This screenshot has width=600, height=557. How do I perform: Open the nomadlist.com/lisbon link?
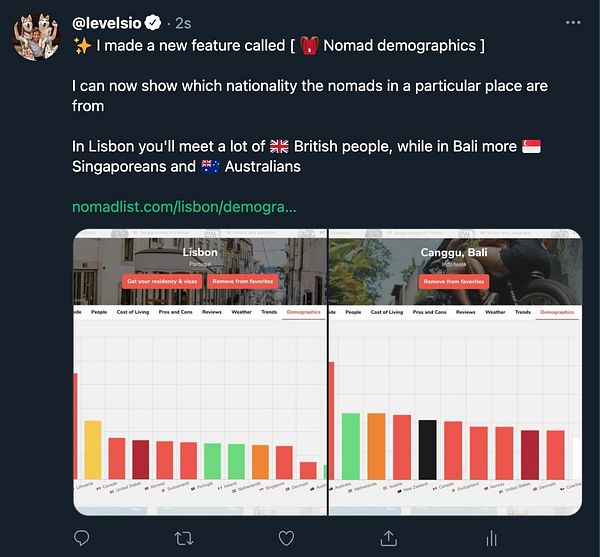184,207
